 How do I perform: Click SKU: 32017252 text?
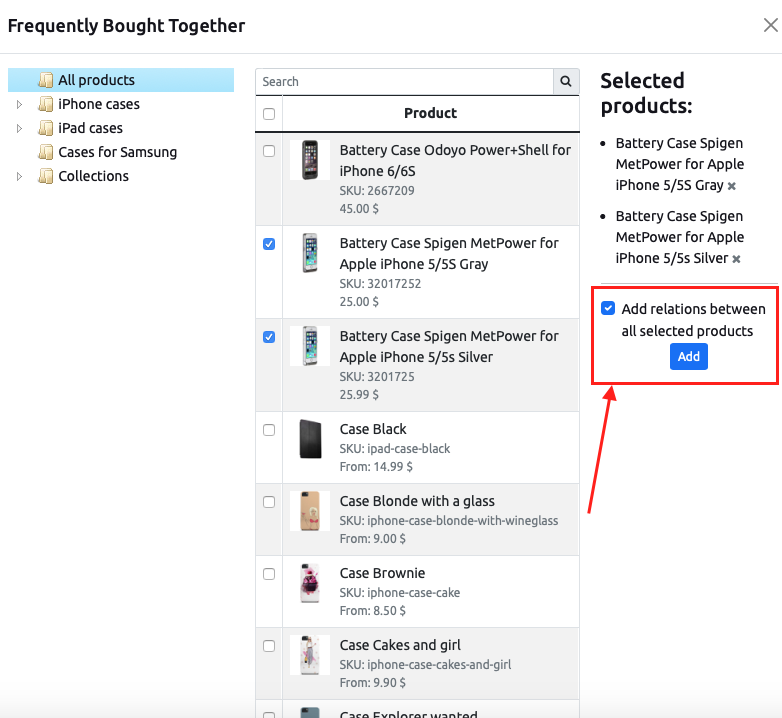pyautogui.click(x=380, y=284)
